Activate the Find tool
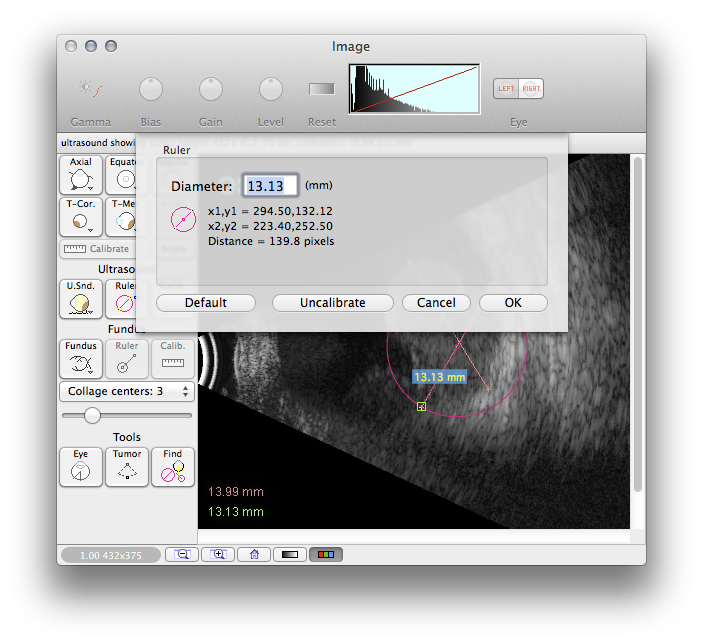 [x=173, y=467]
